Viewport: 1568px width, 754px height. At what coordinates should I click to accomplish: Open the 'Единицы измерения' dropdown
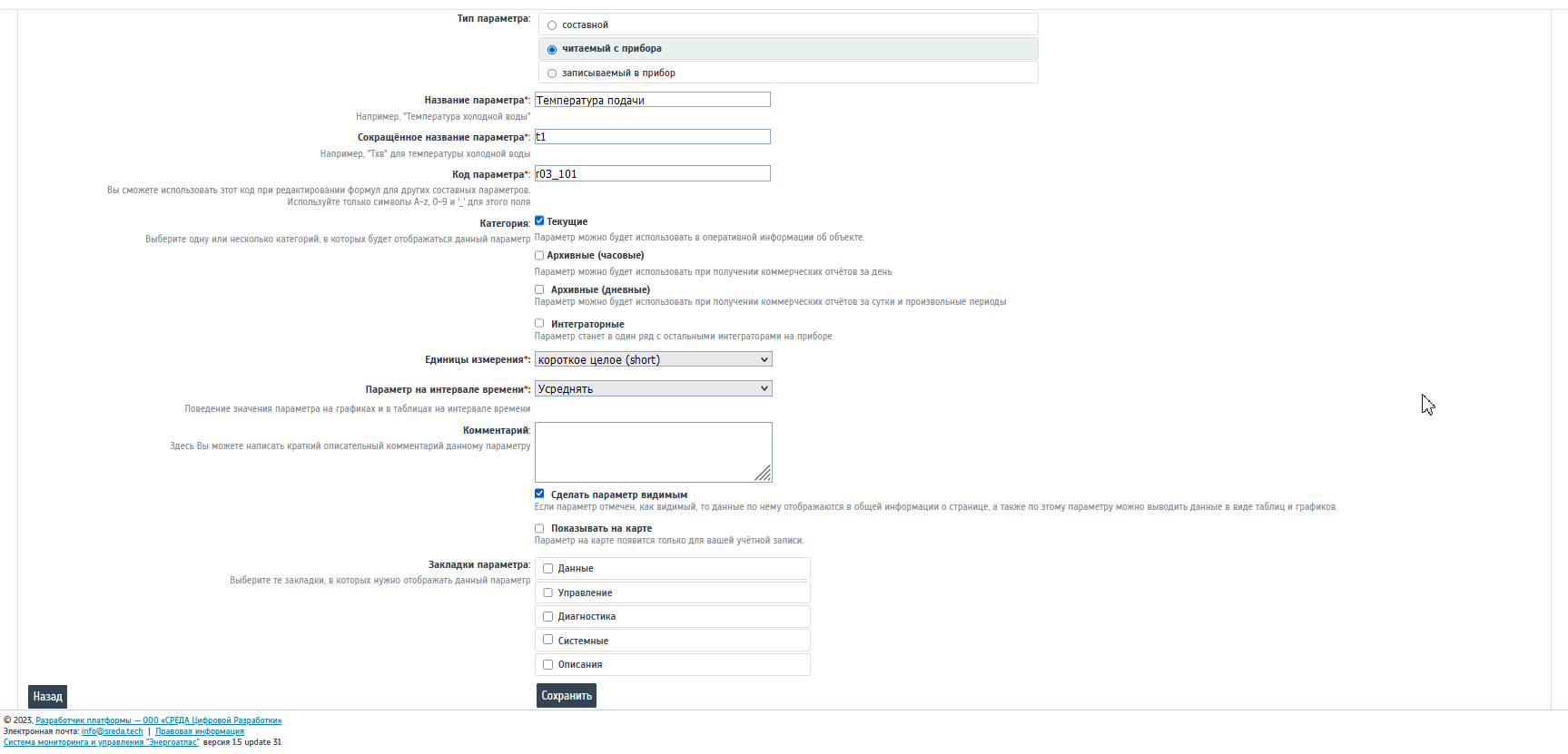tap(653, 360)
